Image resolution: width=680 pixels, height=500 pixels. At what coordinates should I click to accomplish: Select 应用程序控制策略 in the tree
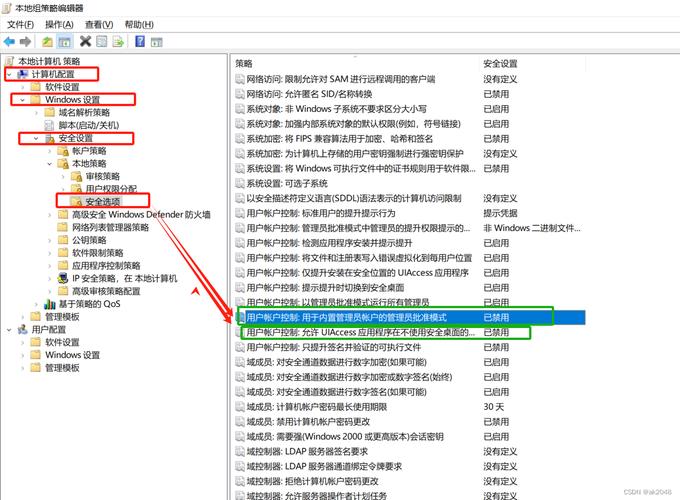[x=106, y=266]
